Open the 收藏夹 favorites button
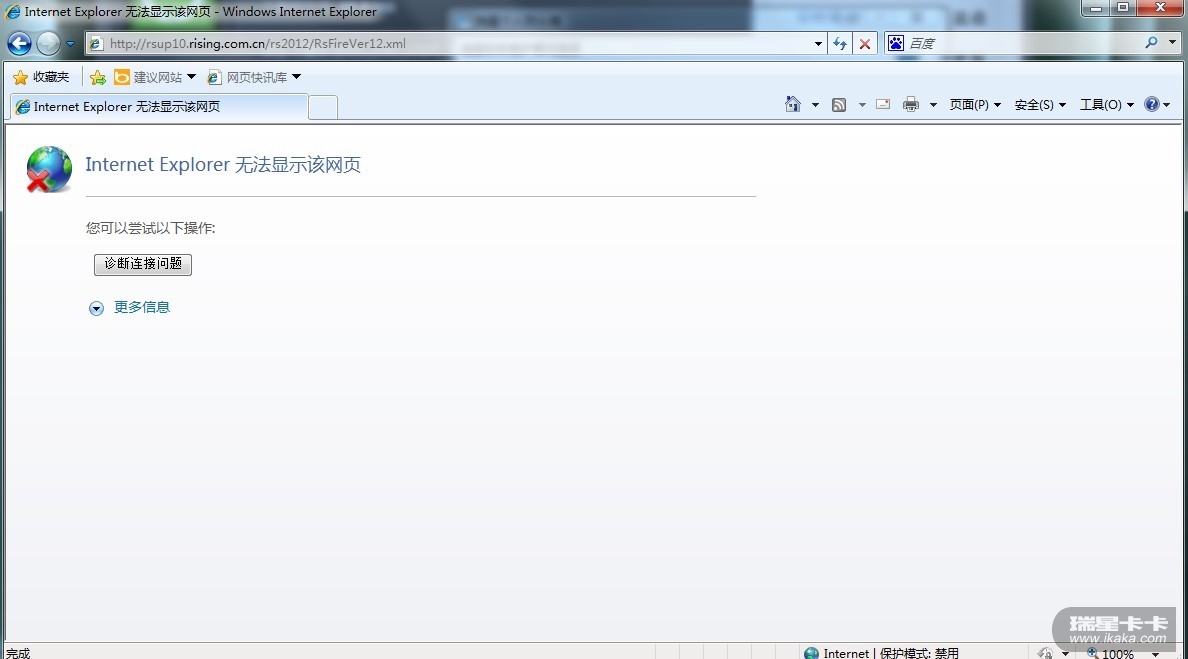1188x659 pixels. point(42,77)
